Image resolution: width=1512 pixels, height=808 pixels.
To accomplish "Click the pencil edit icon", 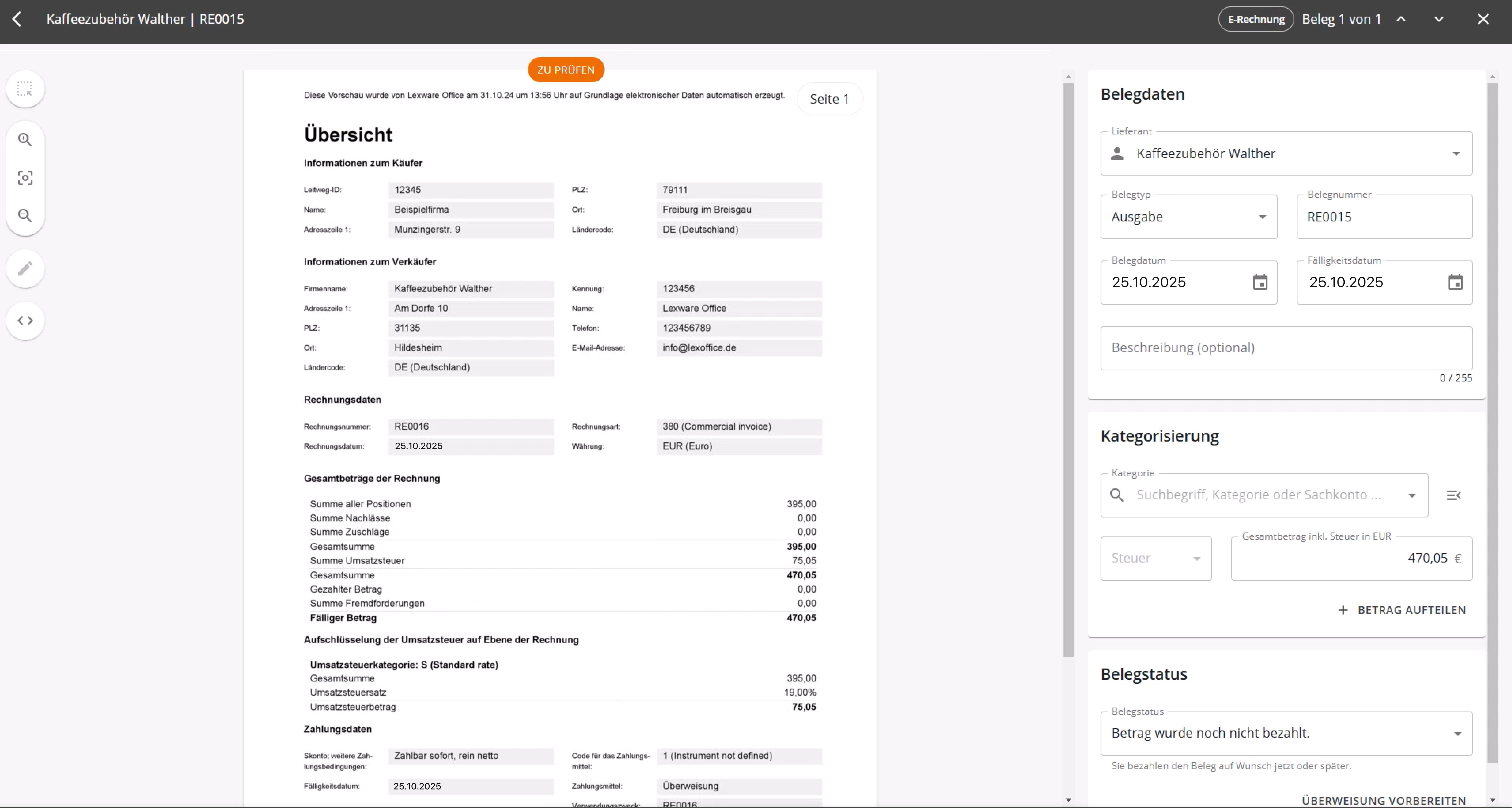I will 25,269.
